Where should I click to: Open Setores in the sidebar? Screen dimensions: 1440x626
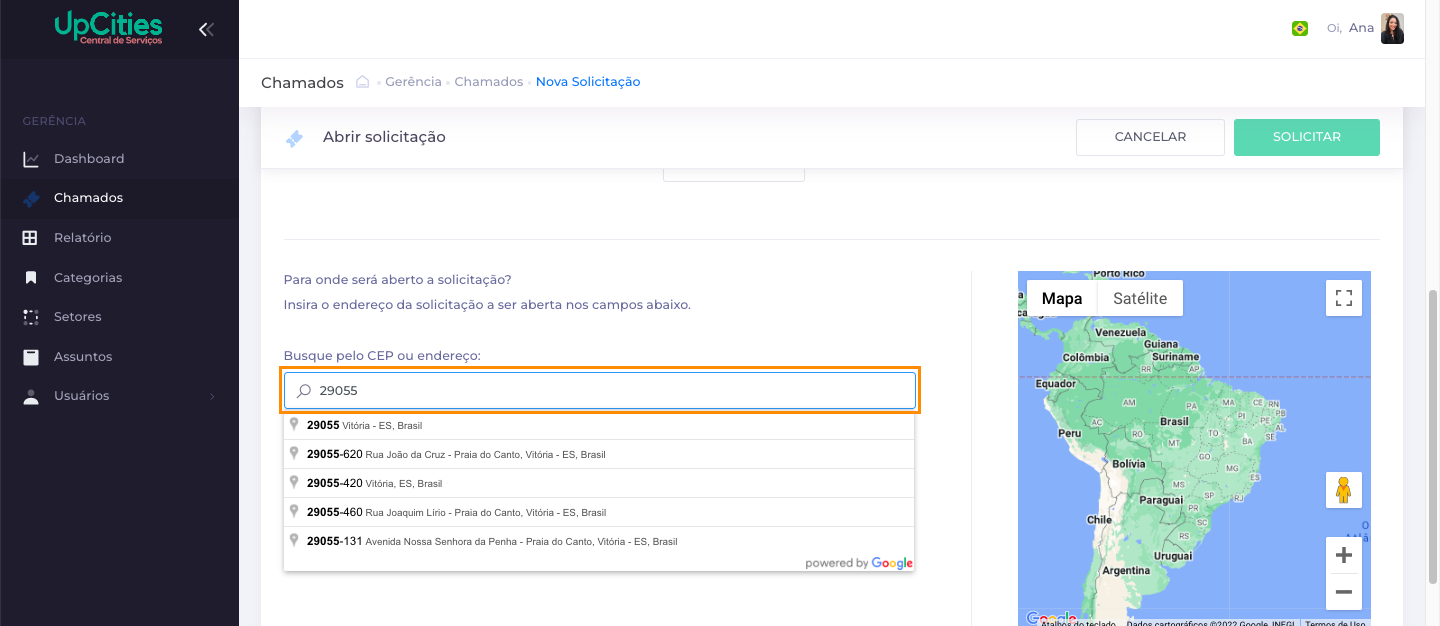pyautogui.click(x=78, y=317)
